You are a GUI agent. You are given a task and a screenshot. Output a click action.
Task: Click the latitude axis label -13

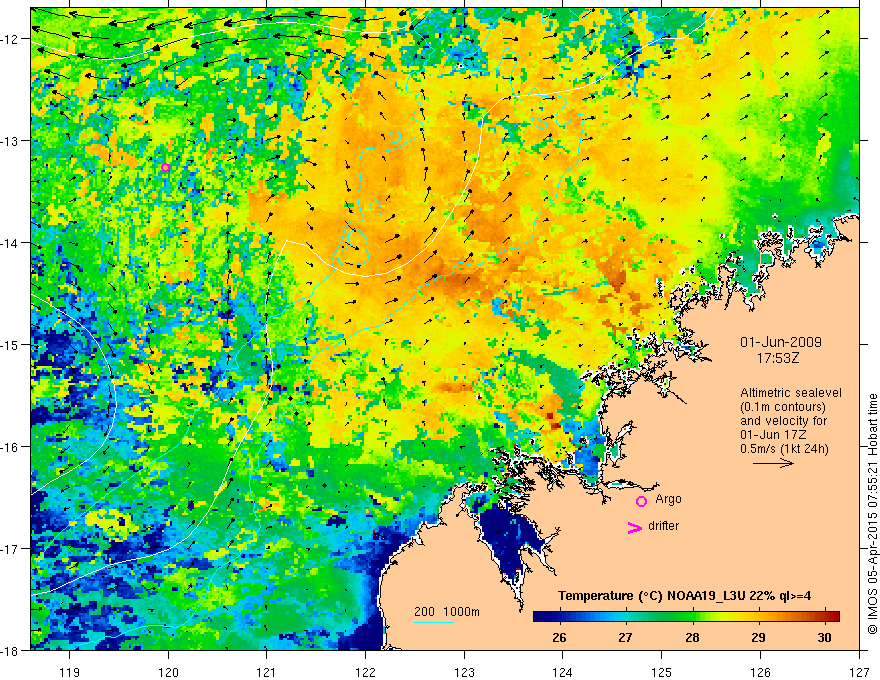(x=11, y=141)
